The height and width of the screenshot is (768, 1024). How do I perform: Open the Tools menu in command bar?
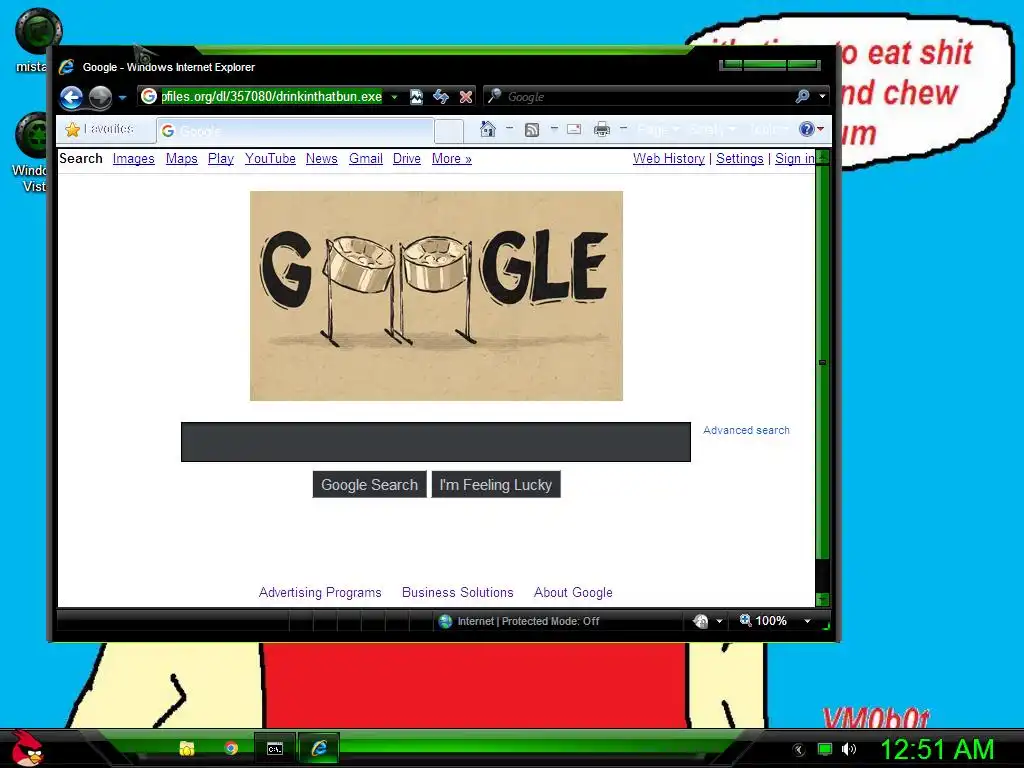[768, 129]
